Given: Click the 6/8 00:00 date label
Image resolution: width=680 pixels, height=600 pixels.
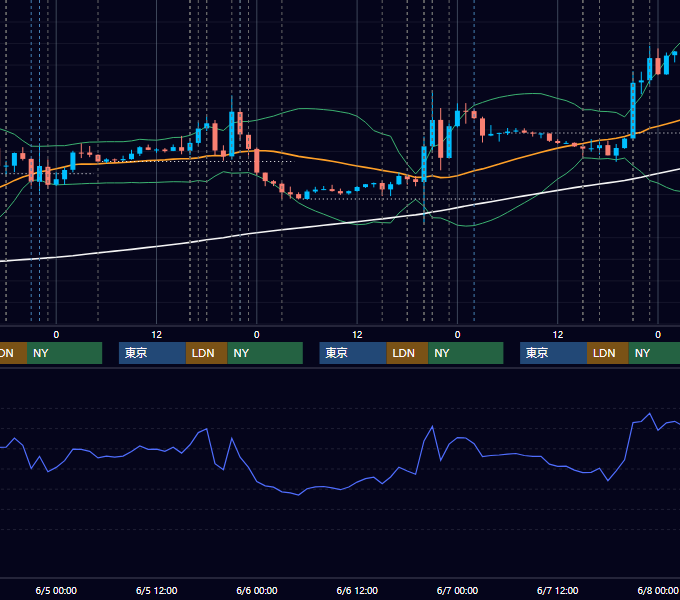Looking at the screenshot, I should click(657, 590).
